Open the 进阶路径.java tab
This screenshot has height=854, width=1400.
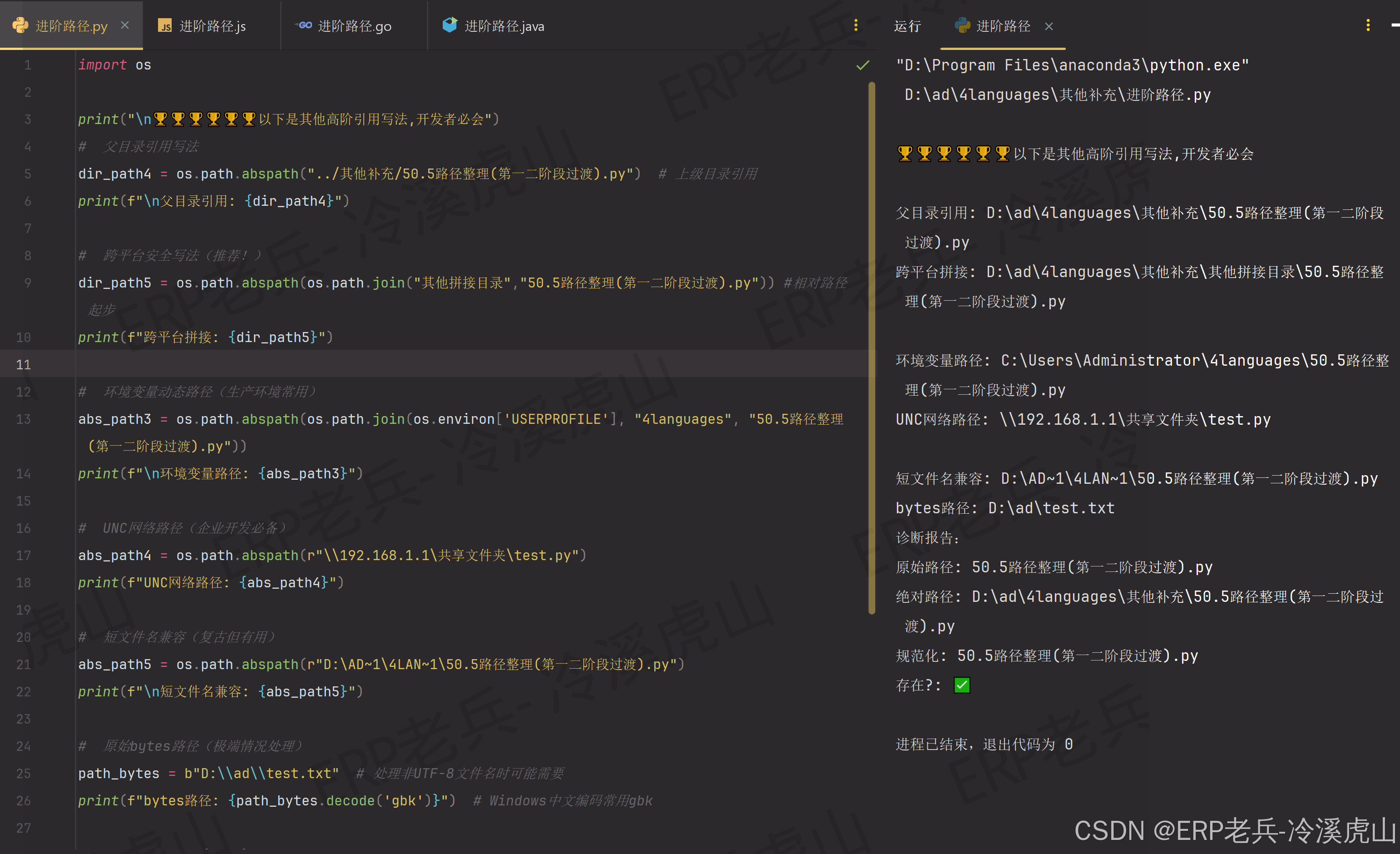[504, 26]
